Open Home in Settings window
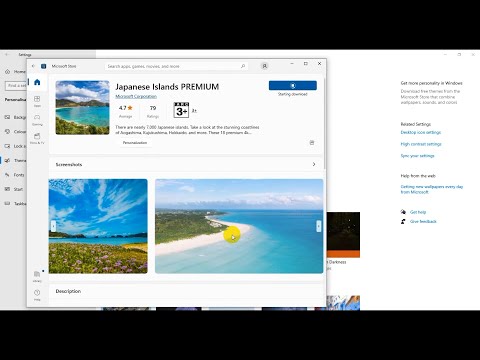This screenshot has width=480, height=360. (15, 72)
